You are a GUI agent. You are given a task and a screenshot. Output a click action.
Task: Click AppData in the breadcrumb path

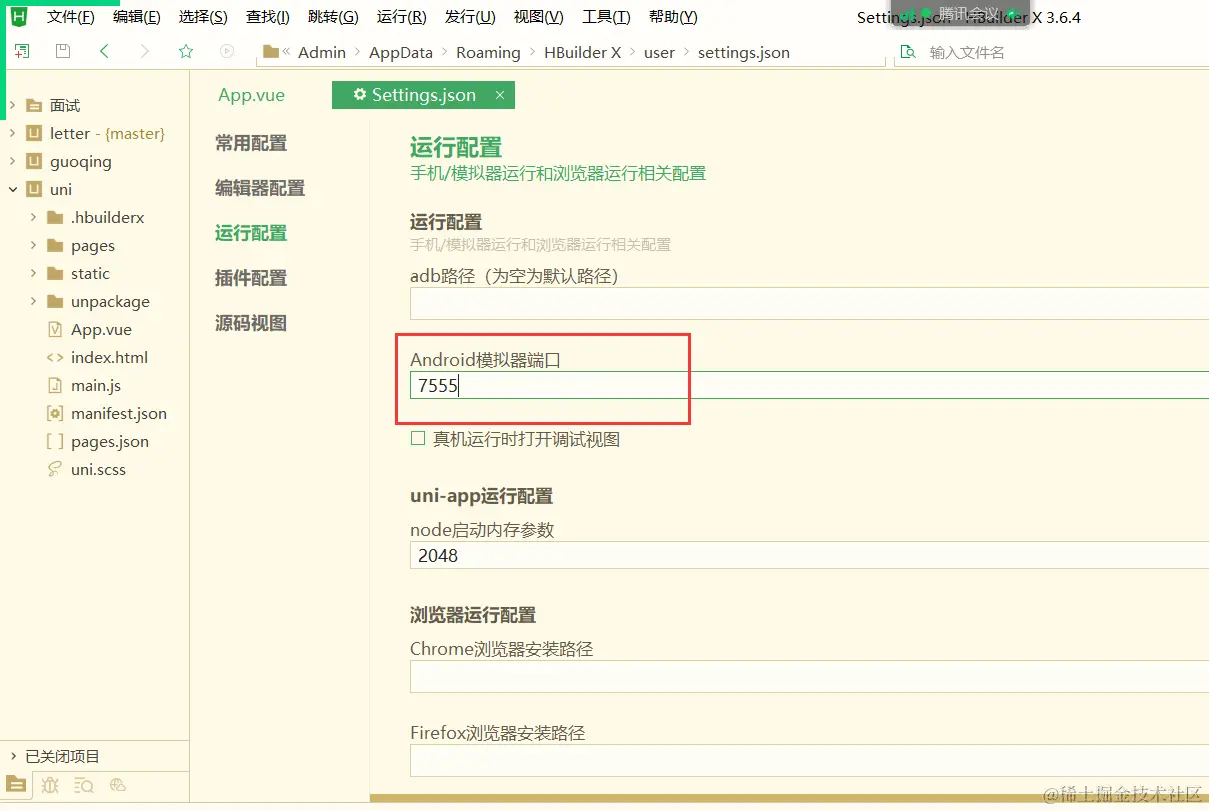pyautogui.click(x=401, y=52)
